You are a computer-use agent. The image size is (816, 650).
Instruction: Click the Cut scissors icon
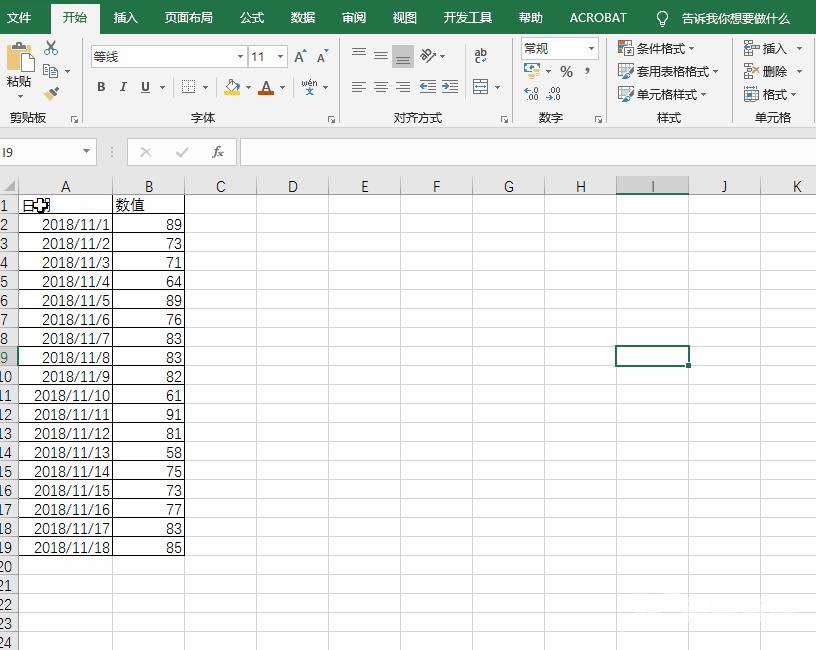coord(51,48)
